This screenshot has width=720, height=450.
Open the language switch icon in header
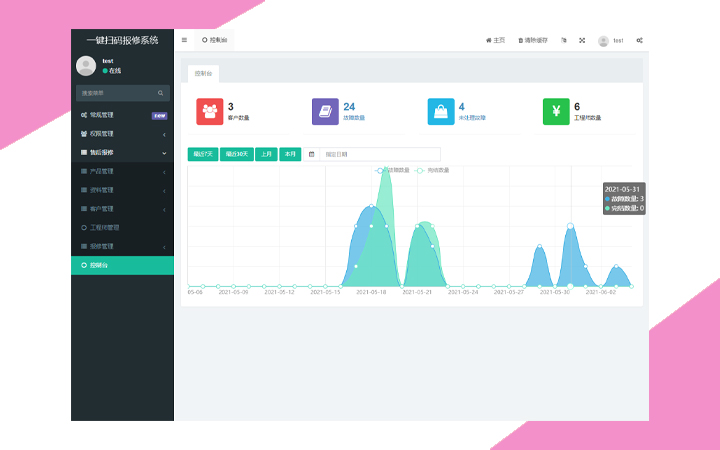pos(564,40)
